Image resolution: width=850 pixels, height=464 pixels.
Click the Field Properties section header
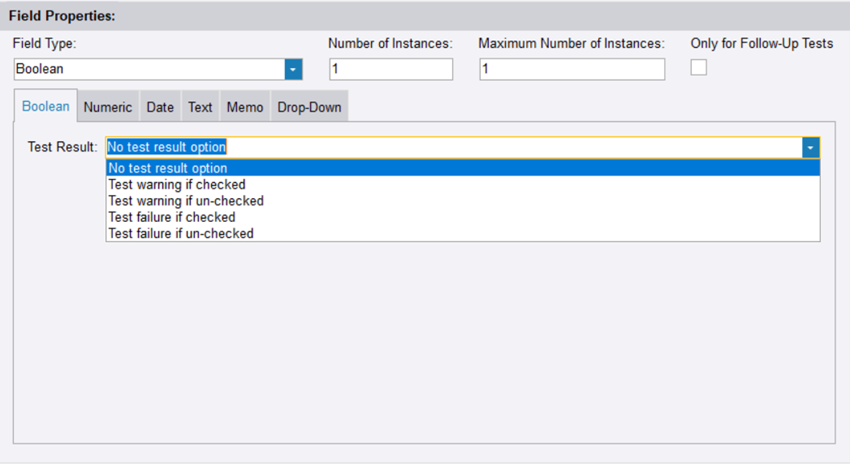click(x=62, y=16)
